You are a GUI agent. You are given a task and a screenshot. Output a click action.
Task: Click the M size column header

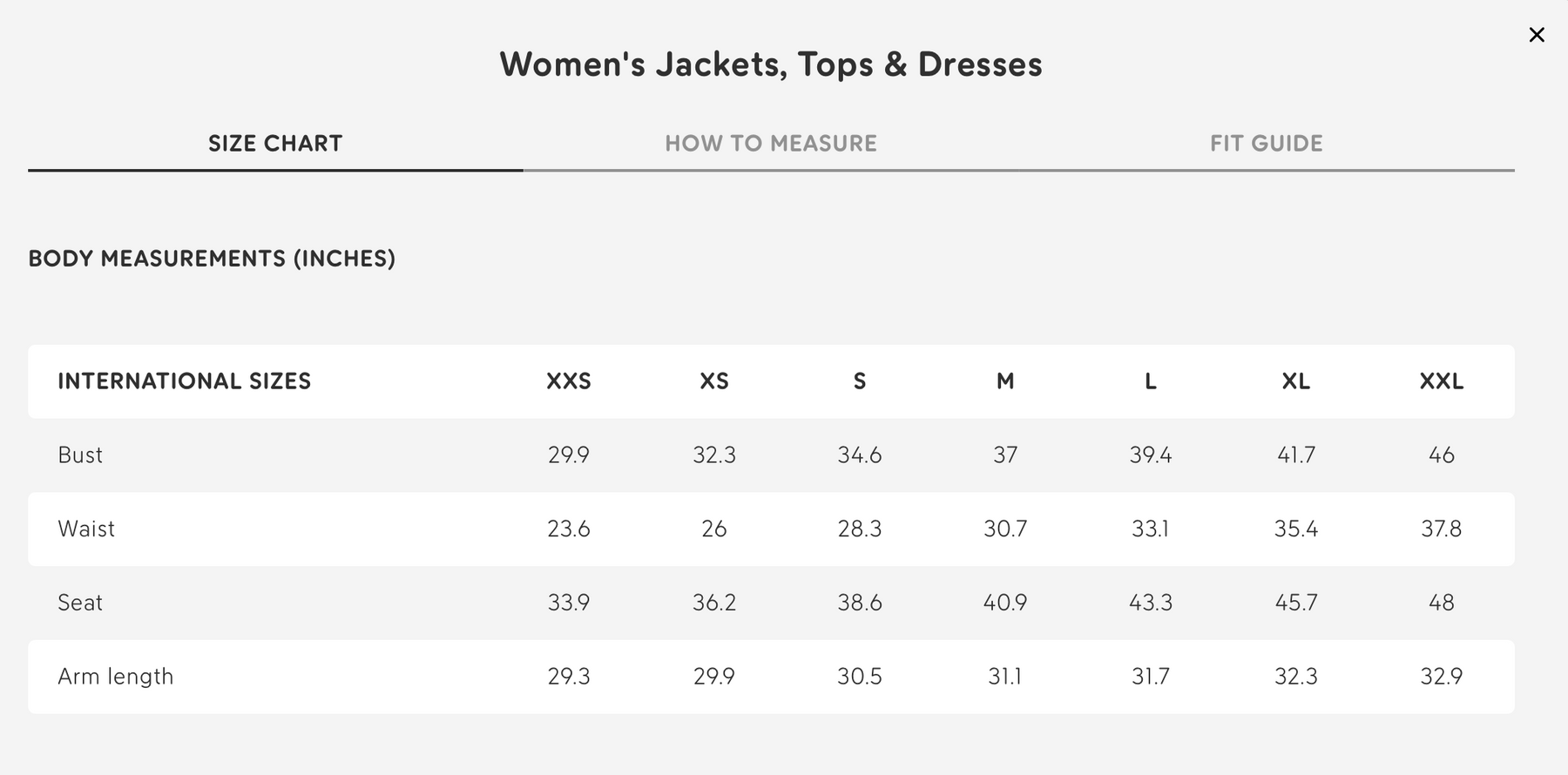[1005, 381]
